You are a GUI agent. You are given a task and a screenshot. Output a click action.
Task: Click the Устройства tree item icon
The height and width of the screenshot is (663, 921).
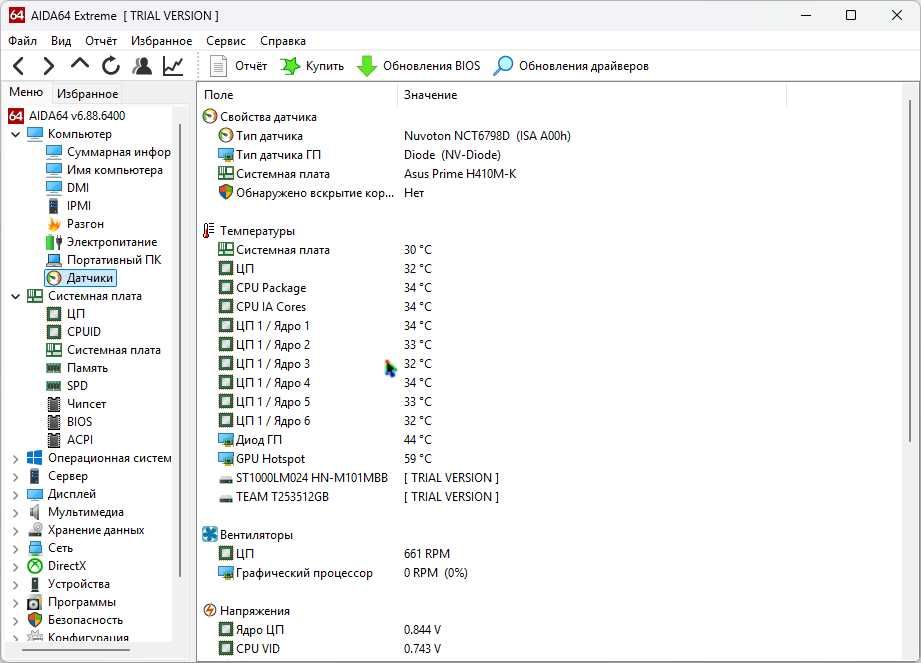coord(35,584)
